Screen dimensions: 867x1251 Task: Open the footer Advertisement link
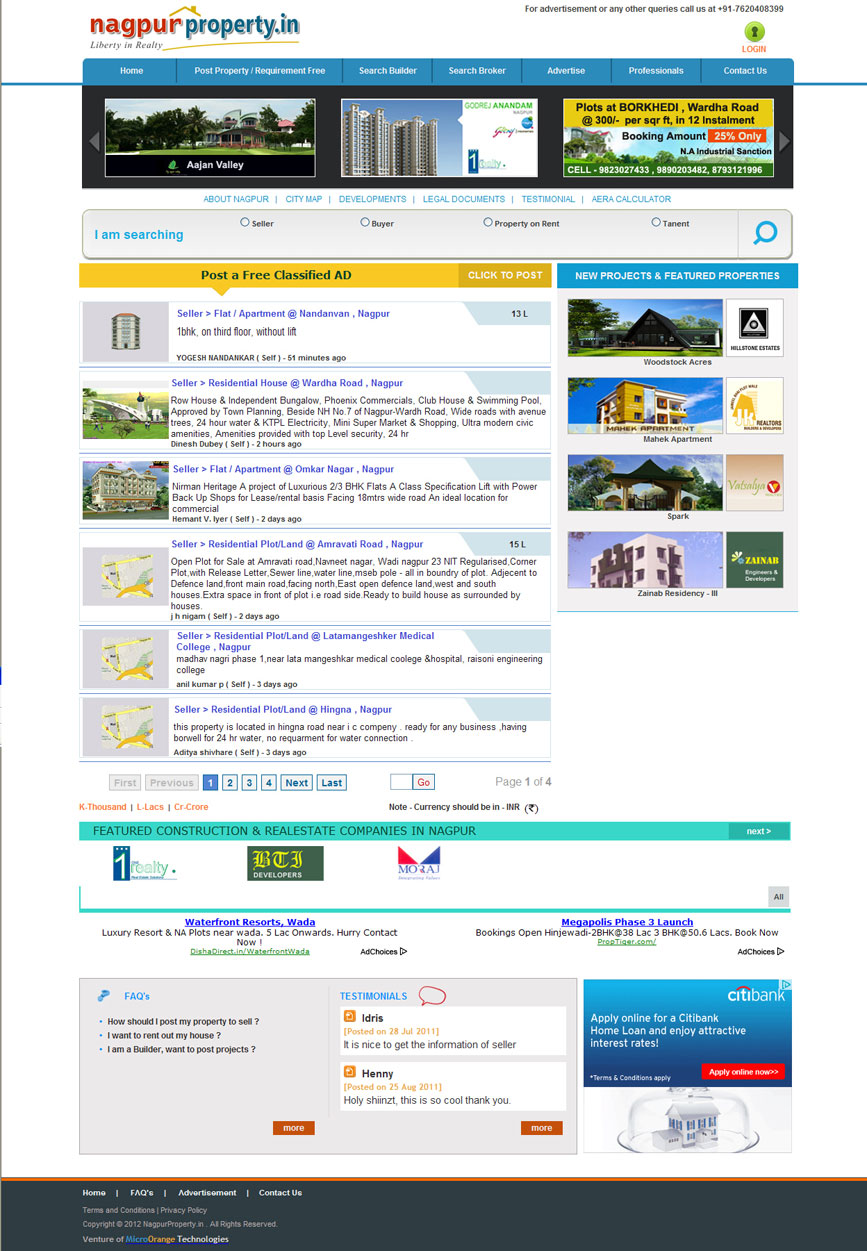coord(207,1193)
